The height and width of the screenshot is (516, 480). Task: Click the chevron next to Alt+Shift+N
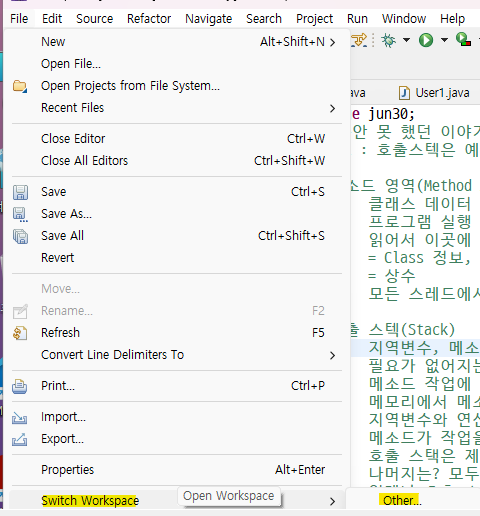(332, 42)
